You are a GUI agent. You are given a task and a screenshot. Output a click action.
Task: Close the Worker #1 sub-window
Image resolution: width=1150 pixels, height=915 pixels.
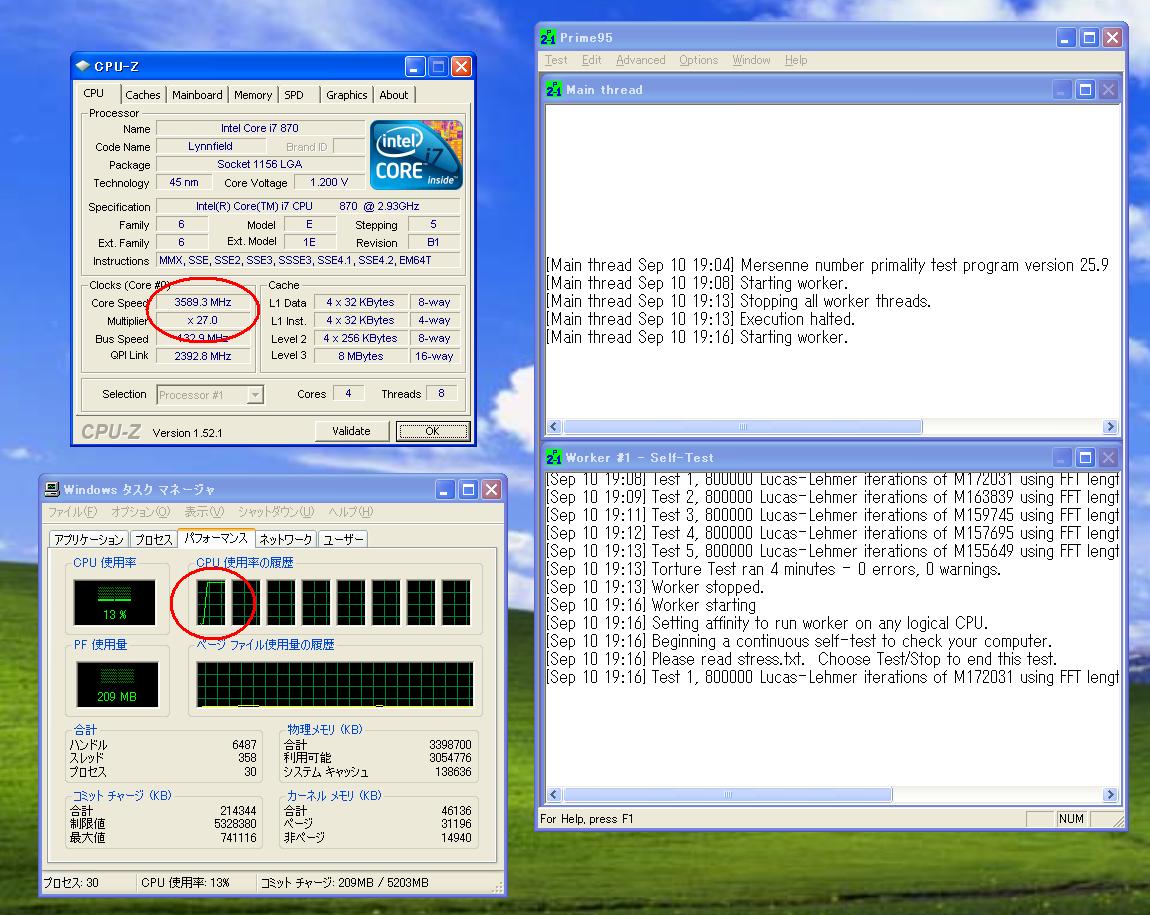(x=1109, y=458)
